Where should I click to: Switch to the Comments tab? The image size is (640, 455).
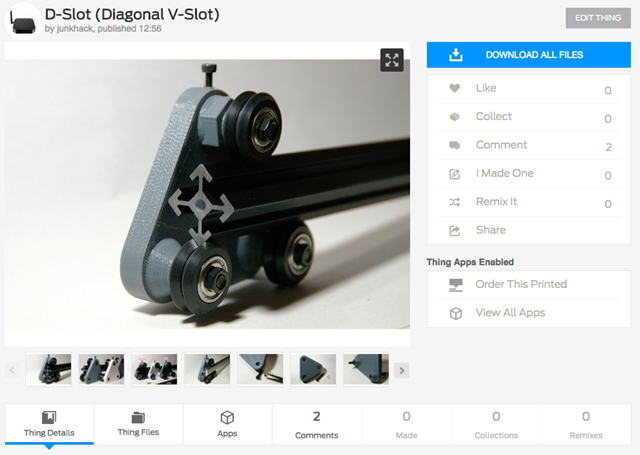click(x=317, y=424)
